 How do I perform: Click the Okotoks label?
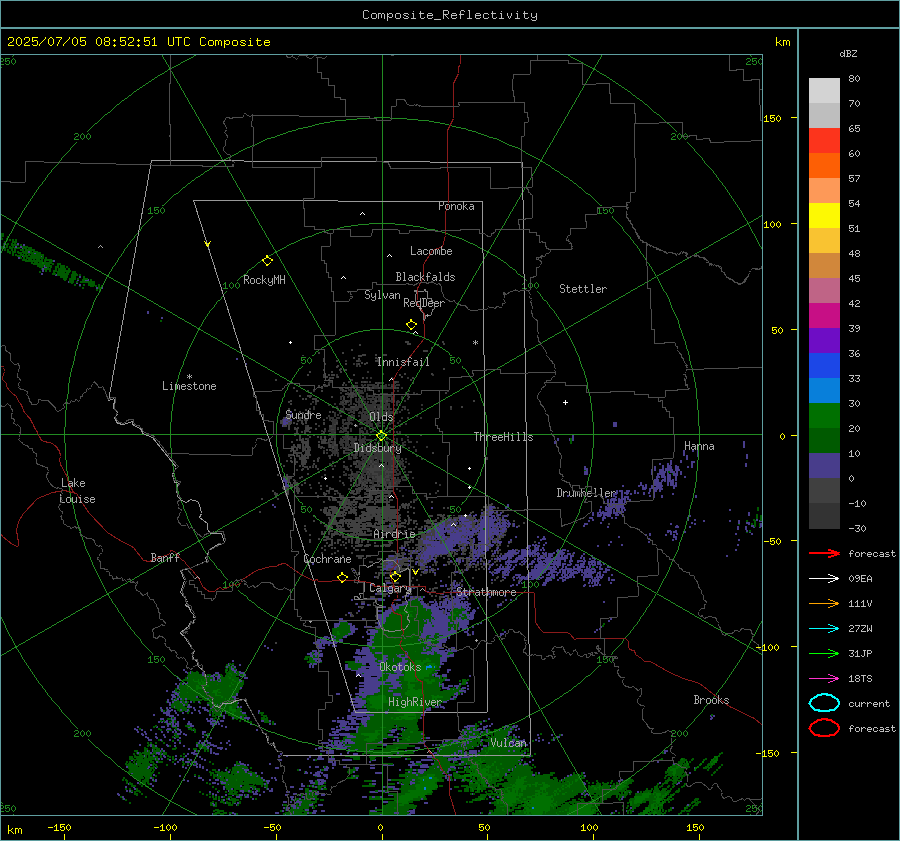pos(400,667)
